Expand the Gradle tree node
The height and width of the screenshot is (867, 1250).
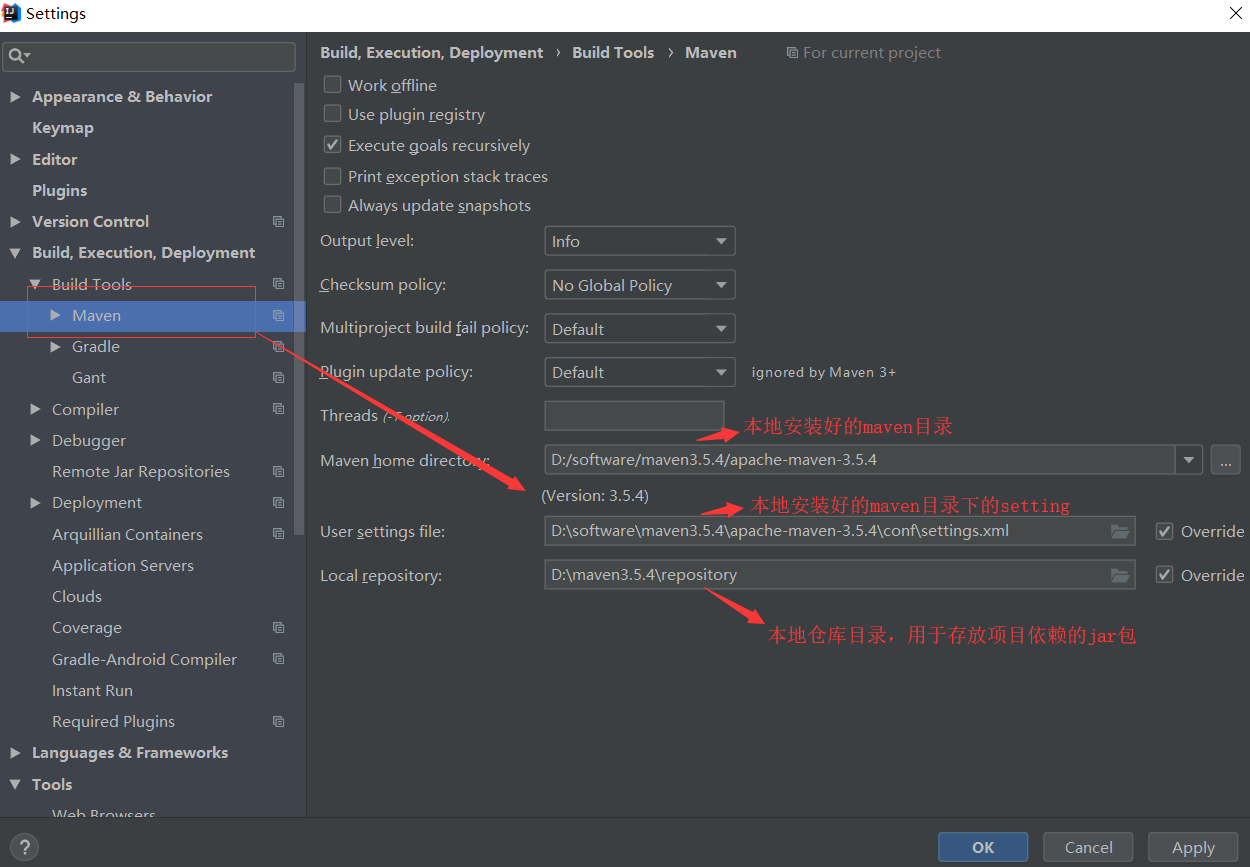(55, 347)
